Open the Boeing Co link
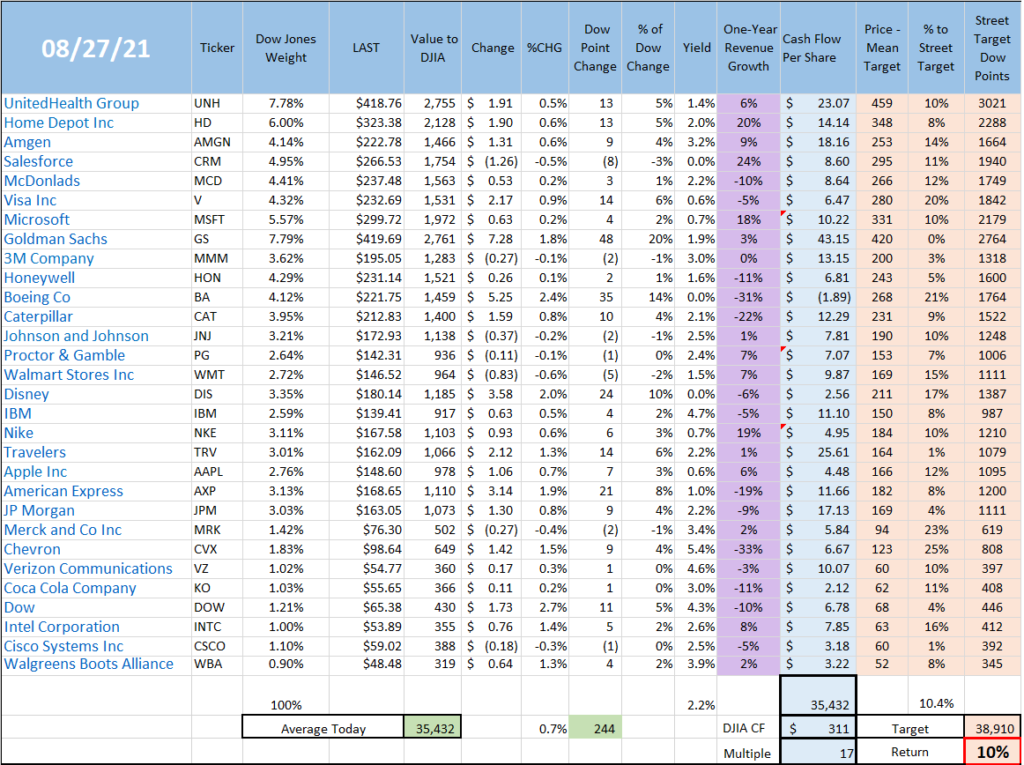The width and height of the screenshot is (1024, 765). coord(37,297)
